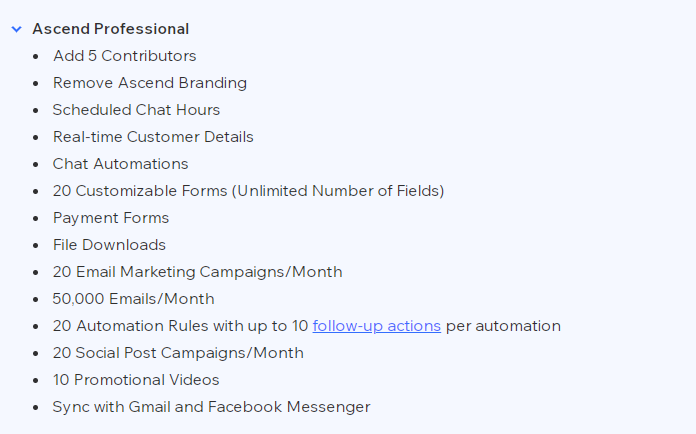Image resolution: width=696 pixels, height=434 pixels.
Task: Click the Scheduled Chat Hours item
Action: [x=136, y=110]
